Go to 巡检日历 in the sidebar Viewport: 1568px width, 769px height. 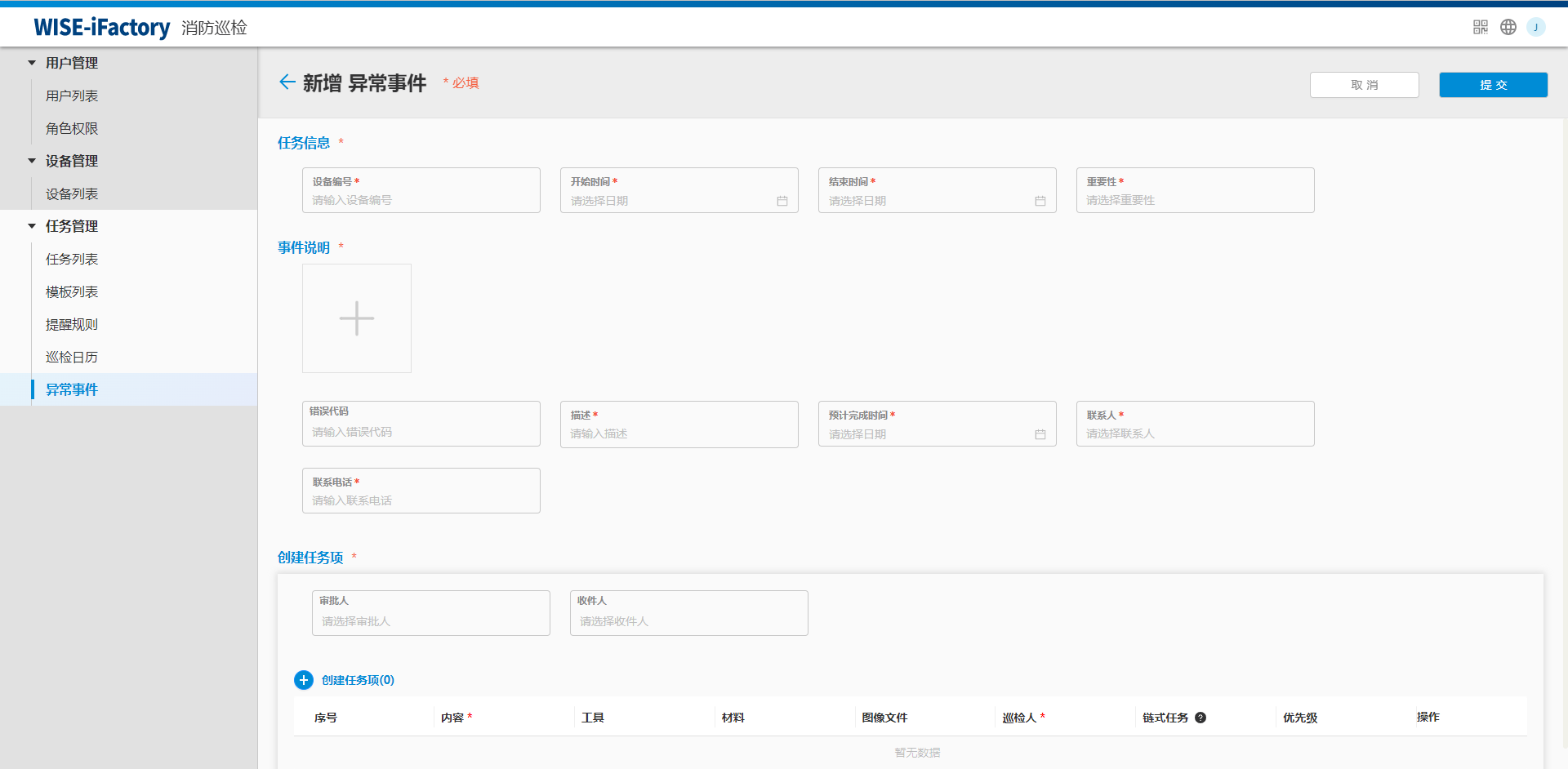[x=72, y=357]
